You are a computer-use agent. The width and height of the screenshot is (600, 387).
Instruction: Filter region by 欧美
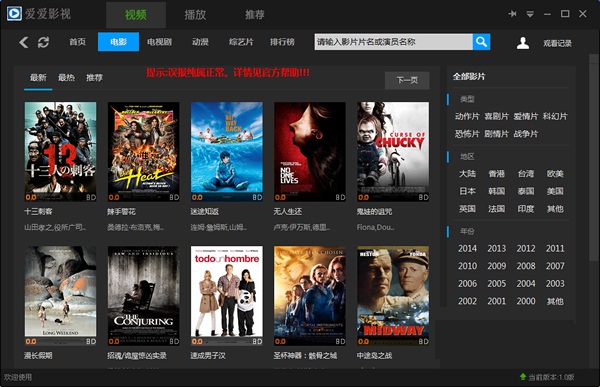[x=555, y=174]
